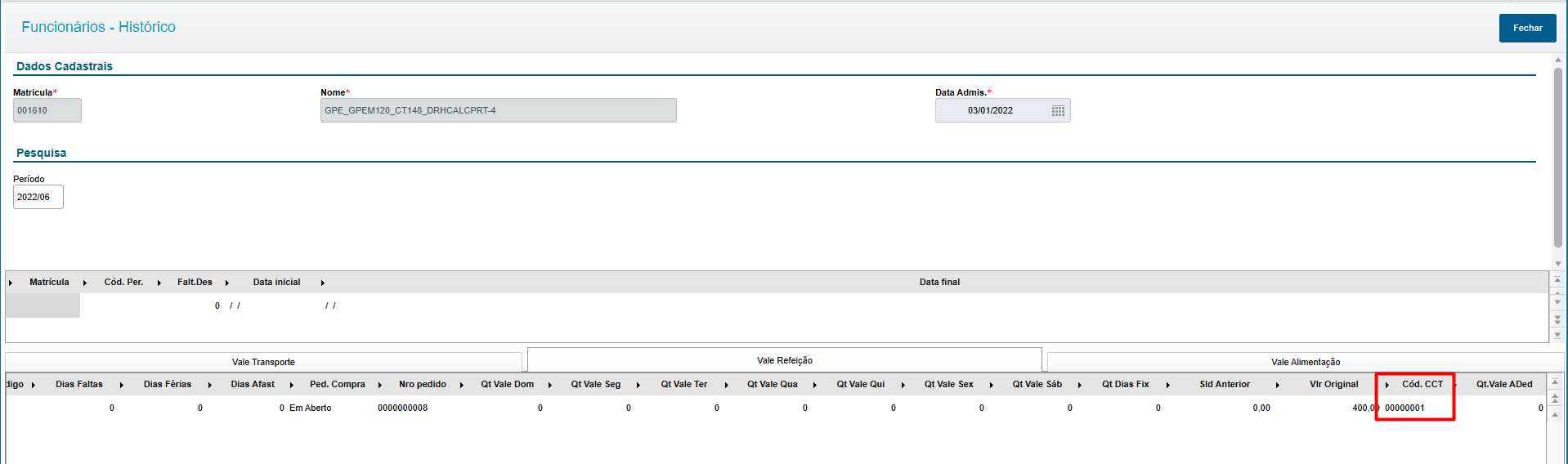Jump to first row in Vale Refeição grid
Viewport: 1568px width, 464px height.
(1556, 382)
